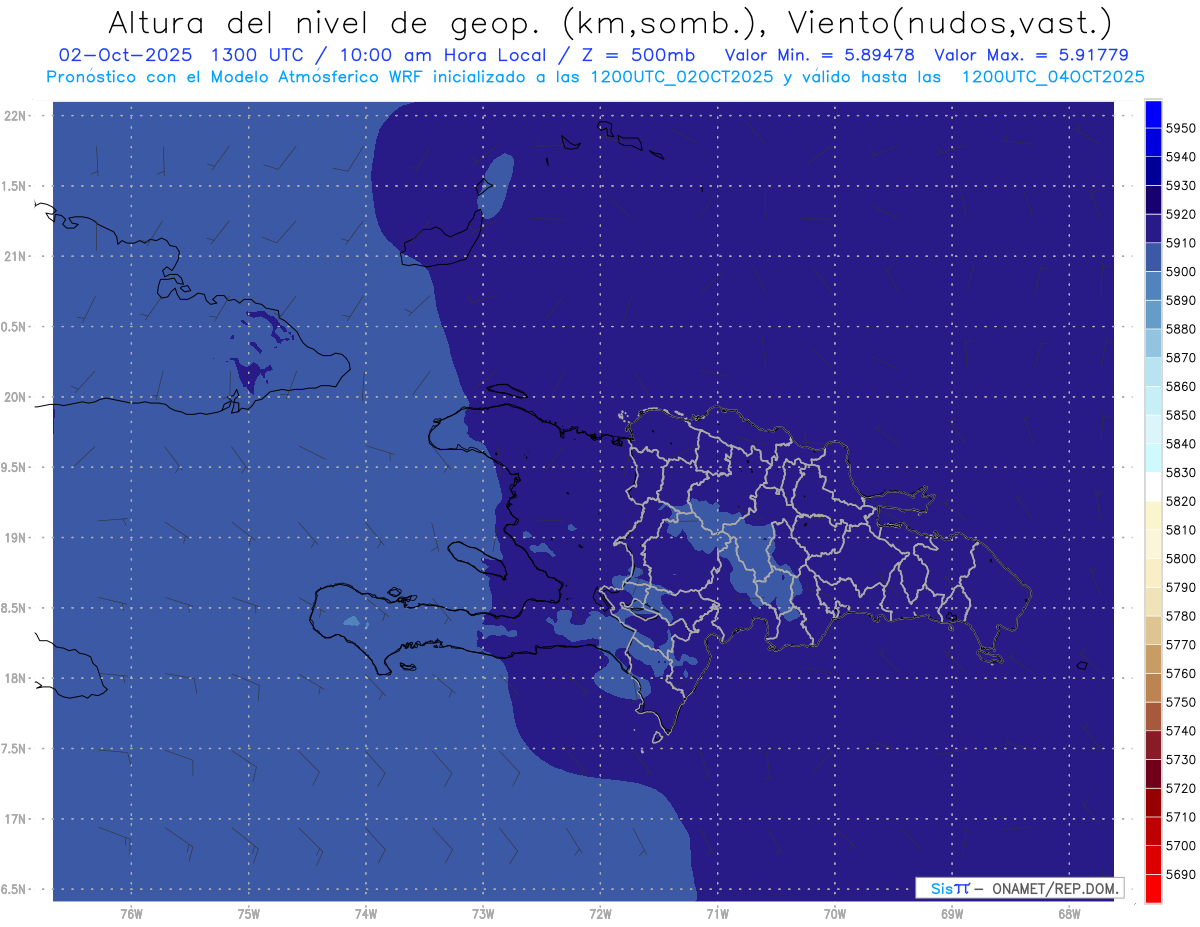Click the 69W longitude label
Image resolution: width=1200 pixels, height=927 pixels.
[x=952, y=914]
